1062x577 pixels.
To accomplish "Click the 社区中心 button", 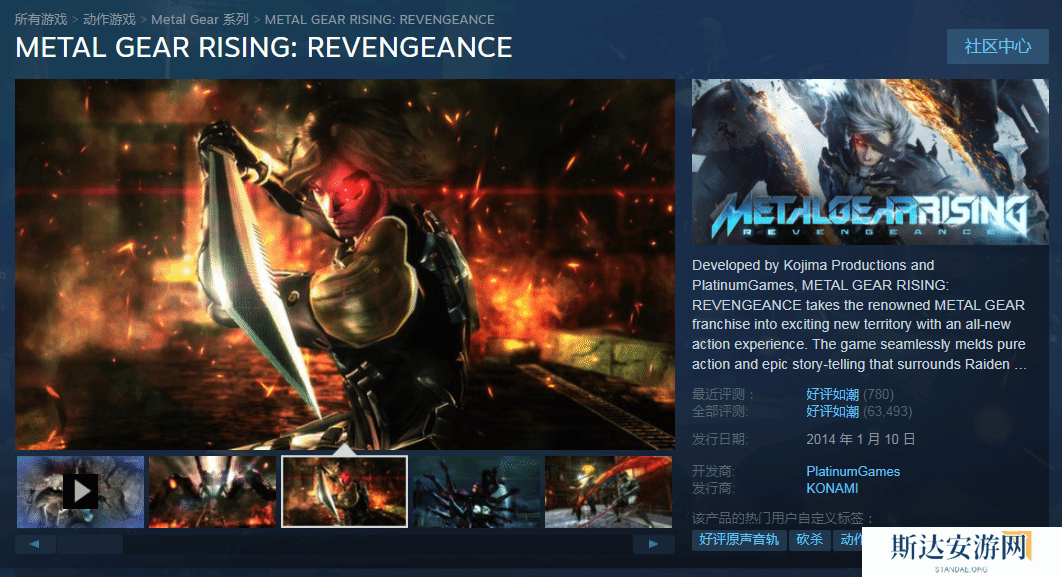I will click(x=997, y=47).
